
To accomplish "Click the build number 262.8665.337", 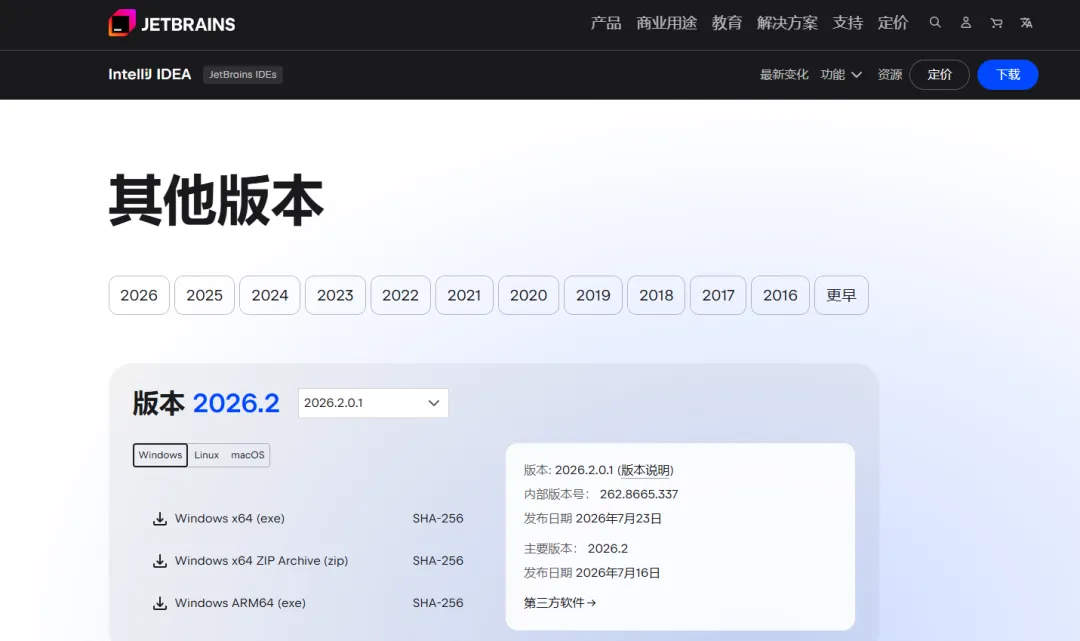I will click(x=639, y=494).
